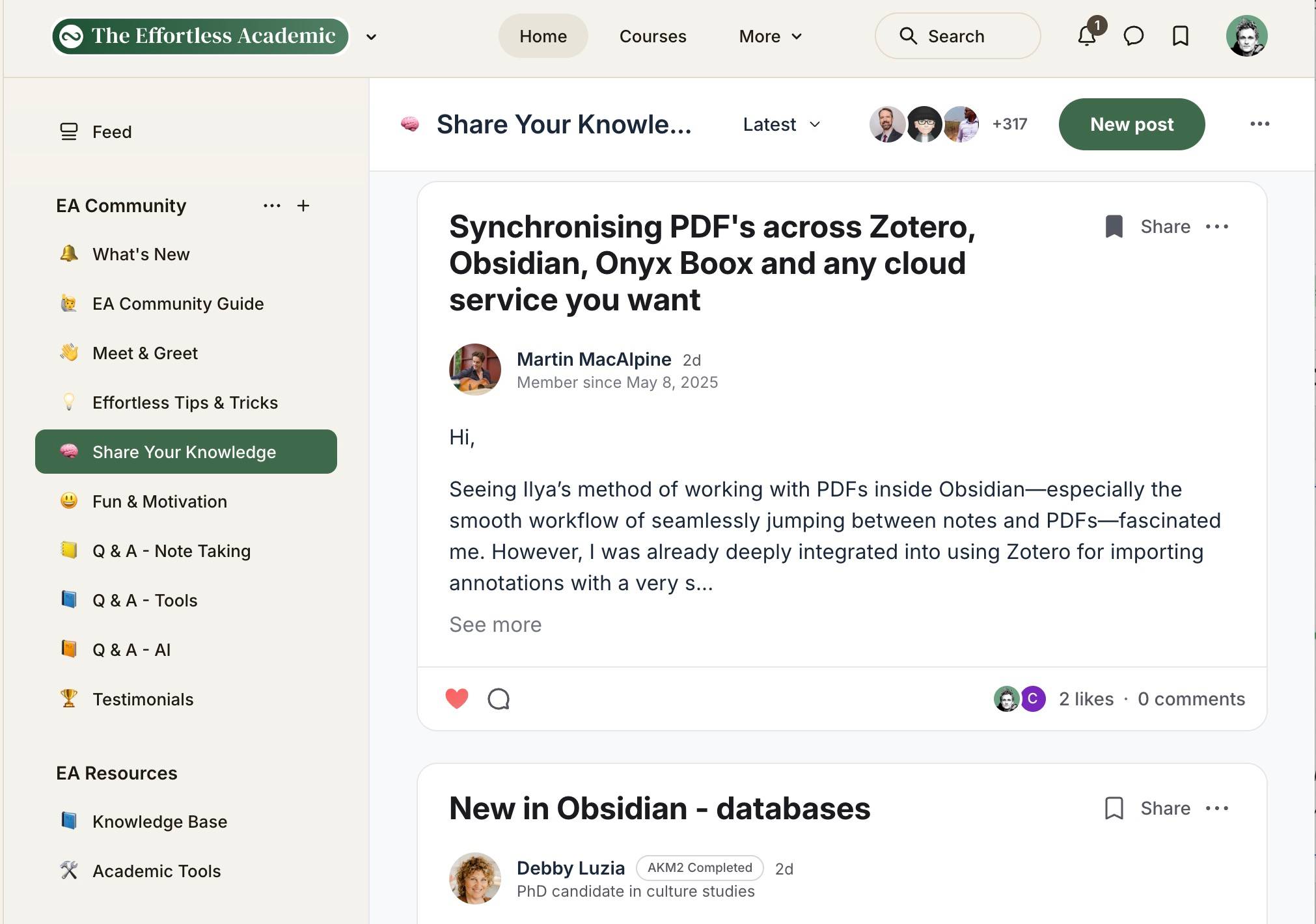Screen dimensions: 1316x924
Task: Open more options for New in Obsidian post
Action: click(1217, 808)
